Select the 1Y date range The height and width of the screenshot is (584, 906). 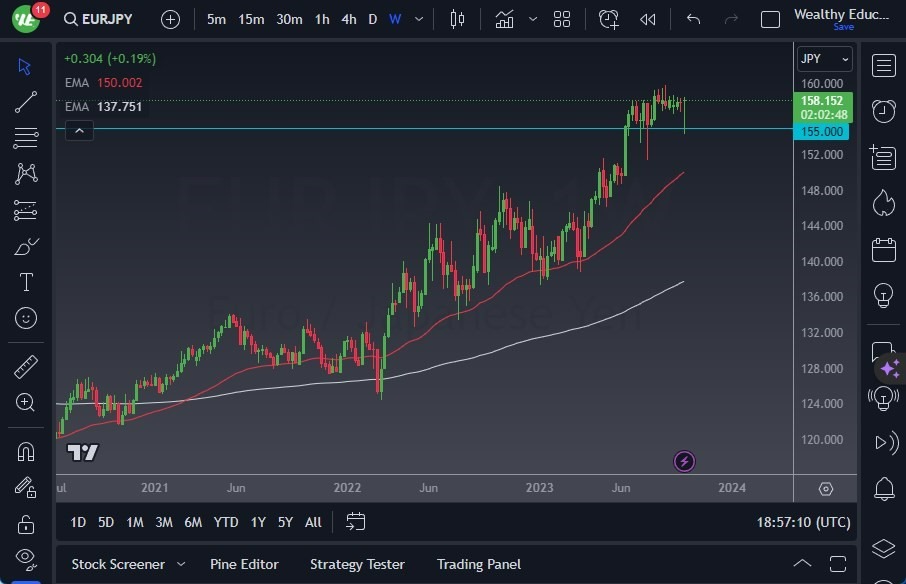pos(257,521)
